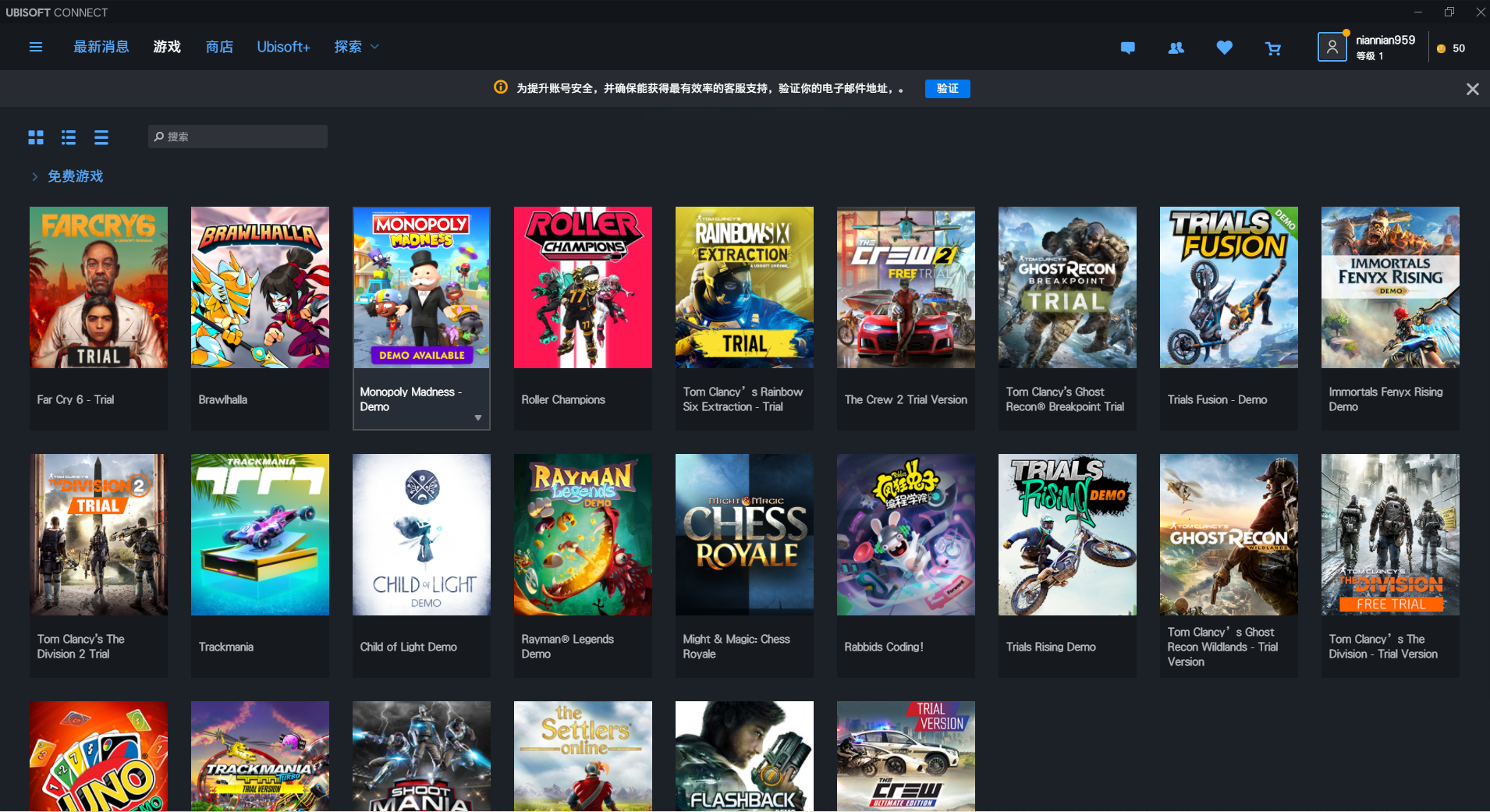
Task: Switch to detailed list view
Action: [69, 137]
